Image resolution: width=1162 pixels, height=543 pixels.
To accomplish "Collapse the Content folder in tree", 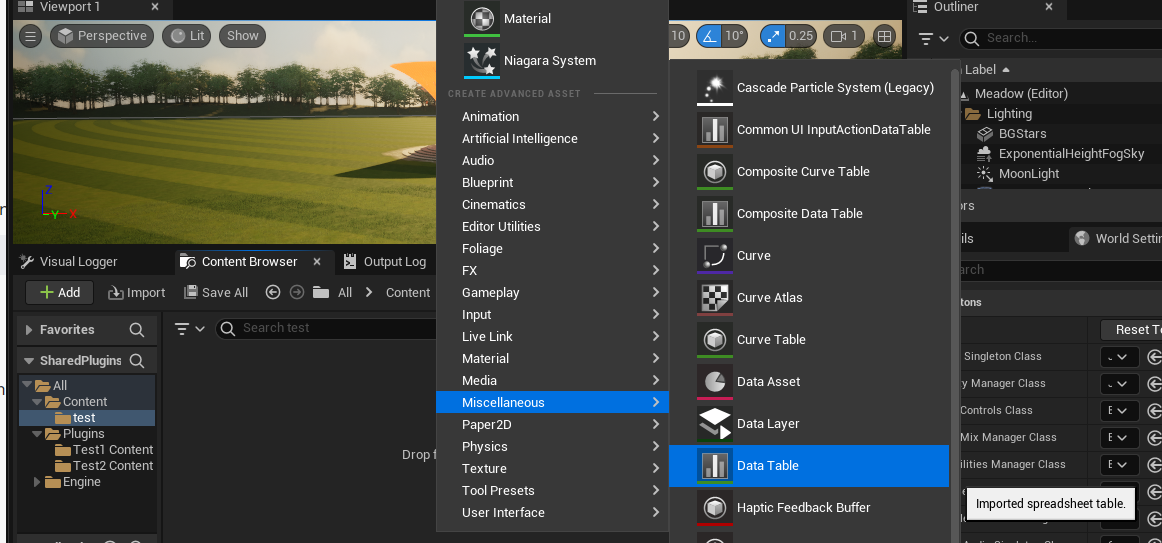I will [x=38, y=402].
